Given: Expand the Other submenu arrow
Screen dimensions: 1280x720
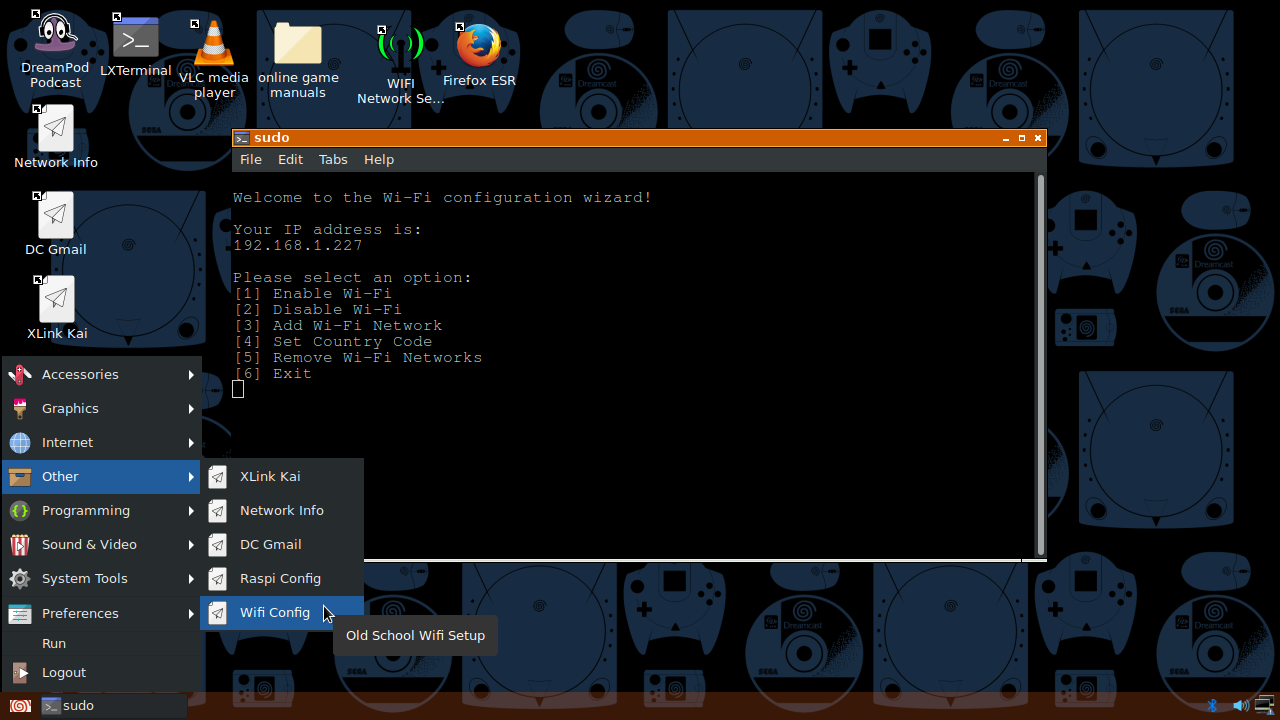Looking at the screenshot, I should (x=191, y=477).
